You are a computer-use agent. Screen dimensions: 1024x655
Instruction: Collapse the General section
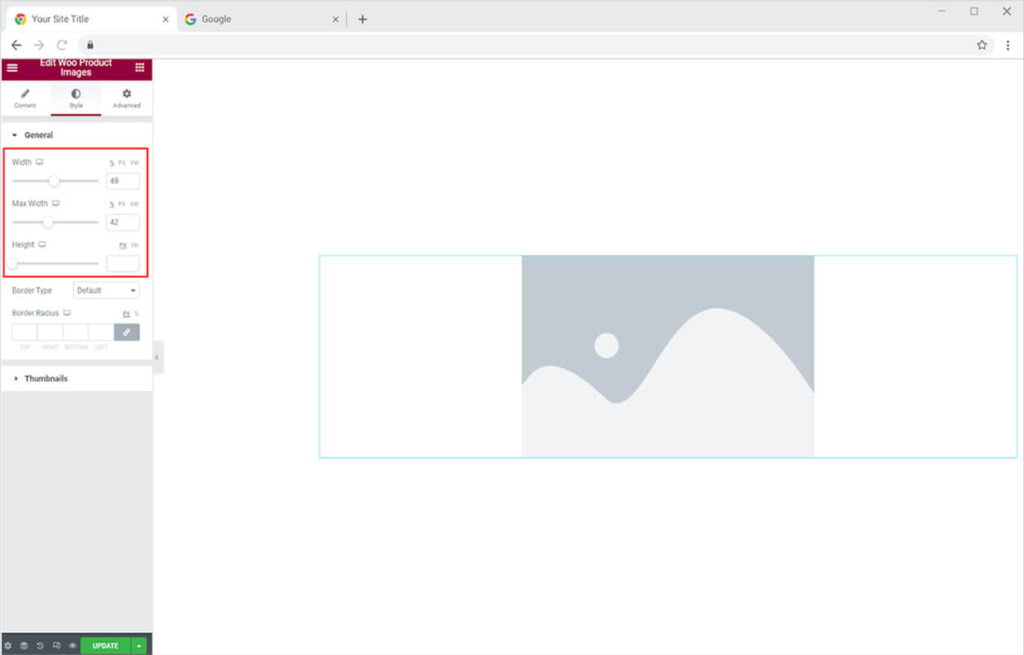[x=38, y=135]
